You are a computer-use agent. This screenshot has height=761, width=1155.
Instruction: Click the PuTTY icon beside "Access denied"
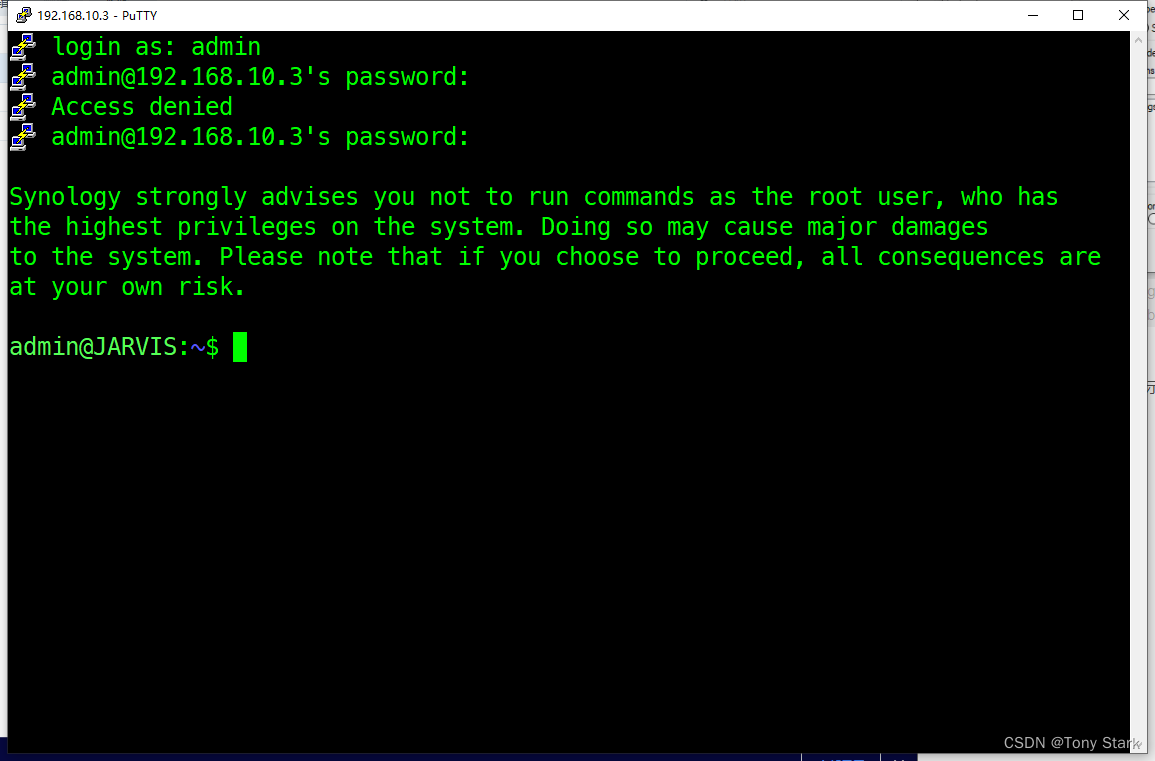(23, 107)
